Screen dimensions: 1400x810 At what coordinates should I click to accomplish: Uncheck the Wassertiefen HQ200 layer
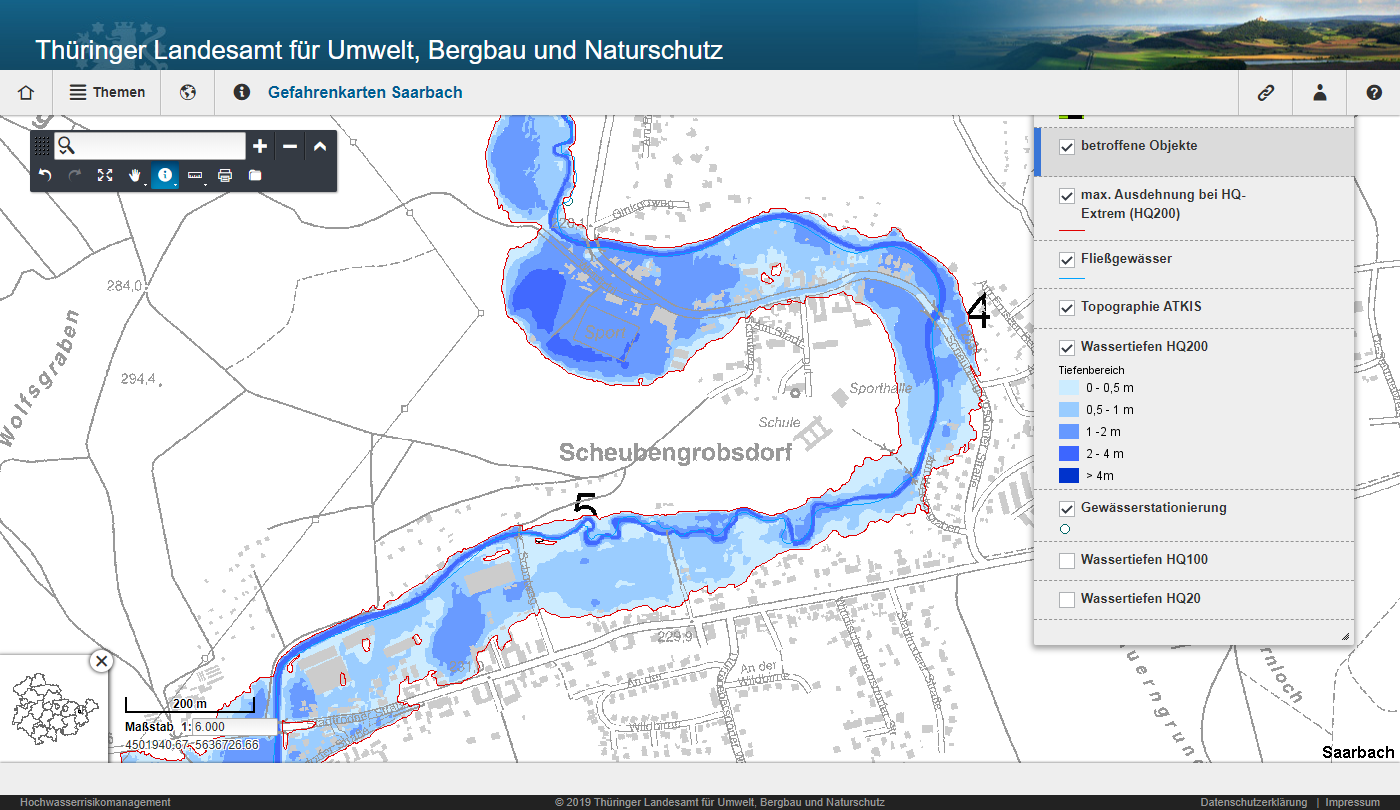[1067, 348]
